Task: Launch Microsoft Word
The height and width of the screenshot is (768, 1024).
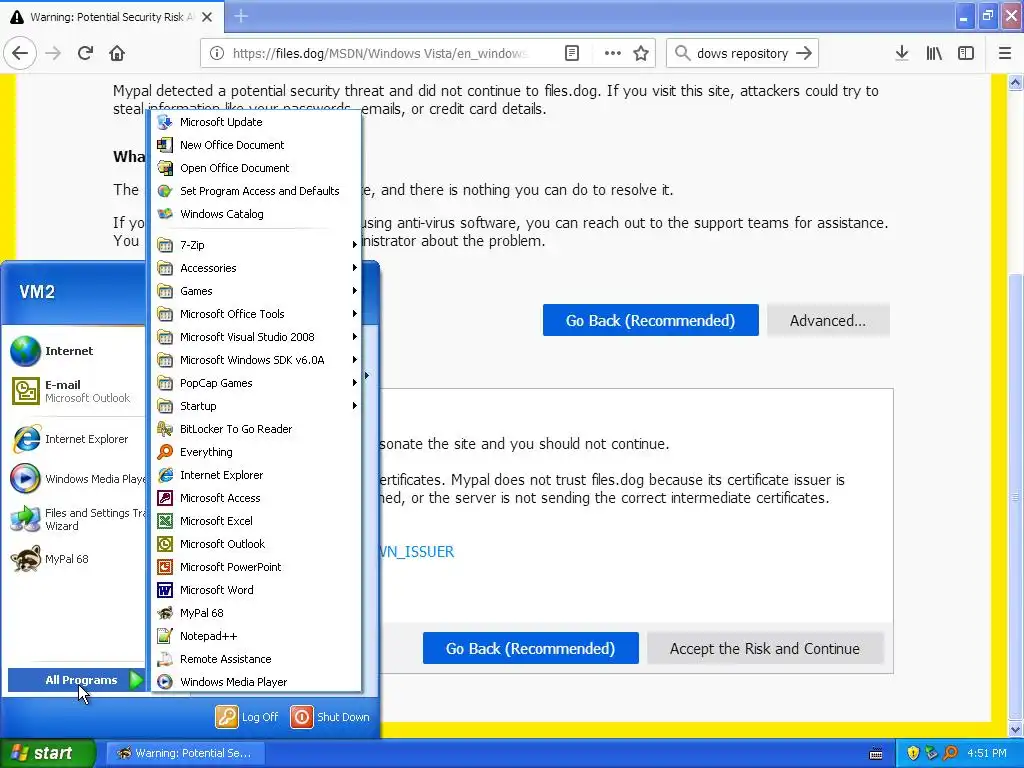Action: pyautogui.click(x=256, y=590)
